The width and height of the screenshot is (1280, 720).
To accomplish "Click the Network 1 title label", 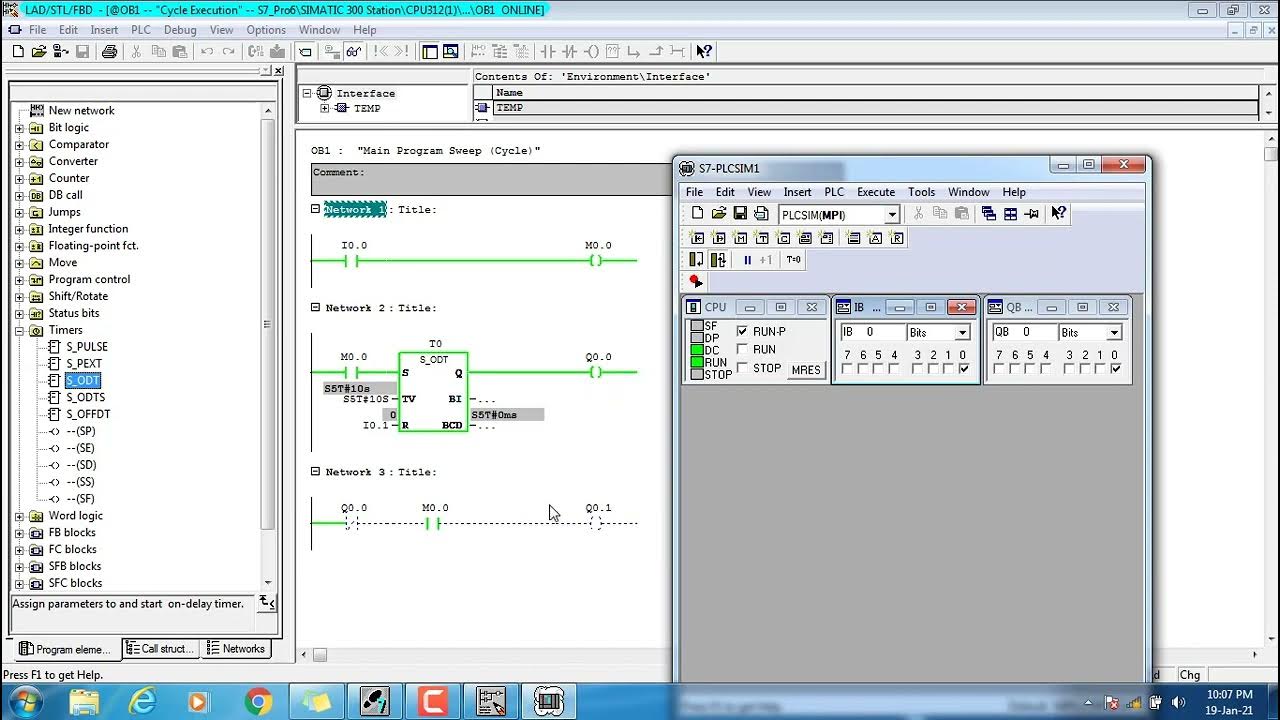I will click(x=355, y=210).
